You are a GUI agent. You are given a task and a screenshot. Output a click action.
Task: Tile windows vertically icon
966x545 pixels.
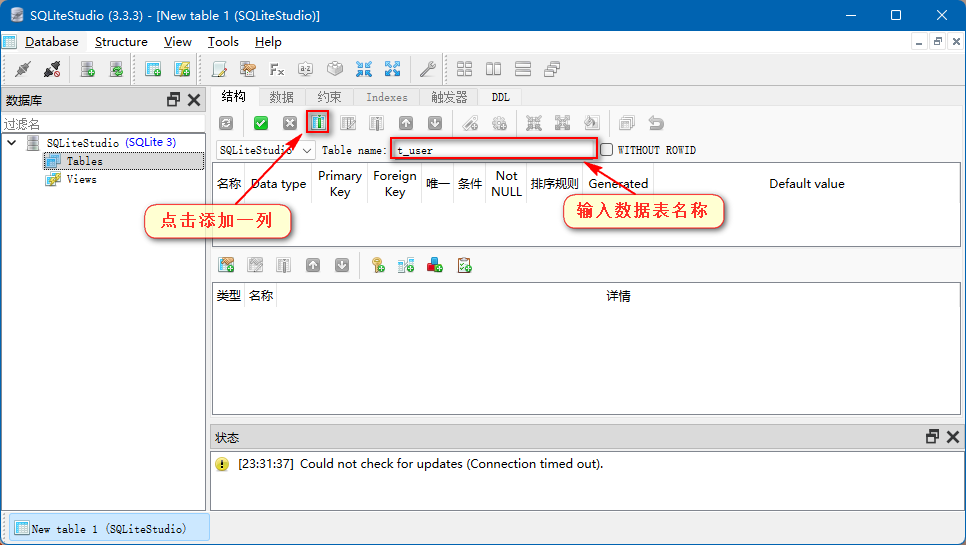click(493, 69)
